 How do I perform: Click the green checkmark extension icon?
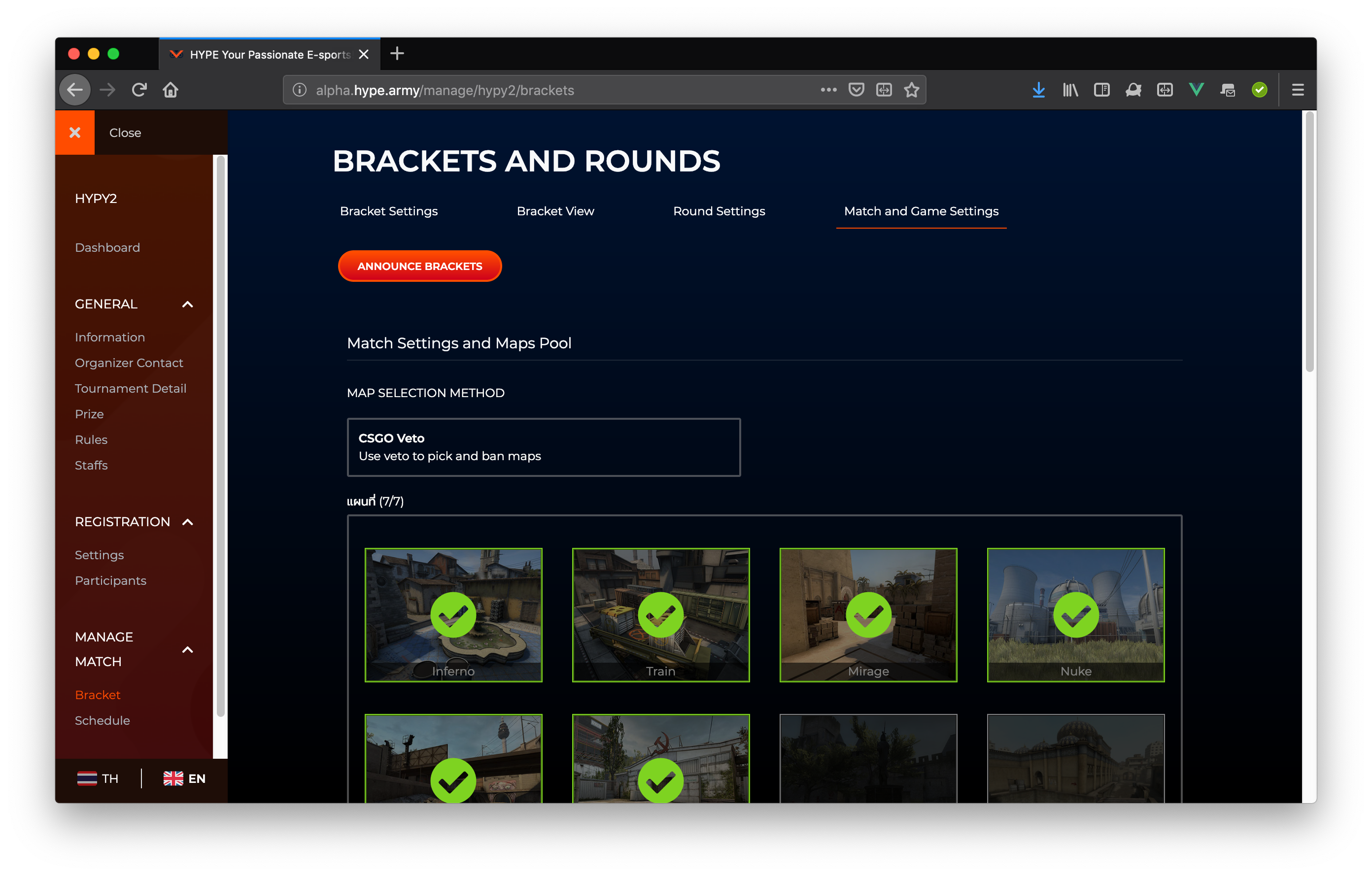(x=1259, y=90)
